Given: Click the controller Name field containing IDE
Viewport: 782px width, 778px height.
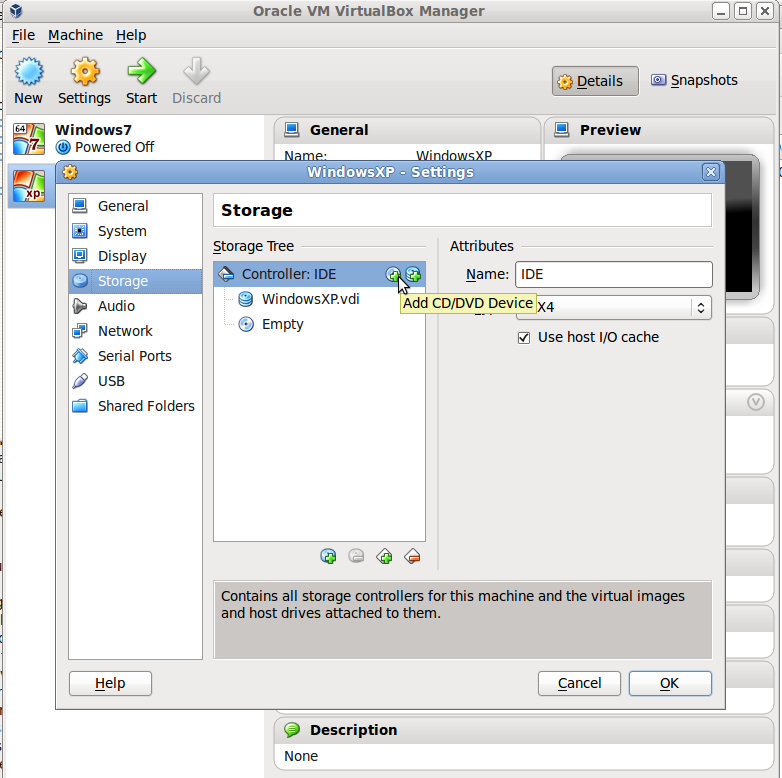Looking at the screenshot, I should click(x=613, y=274).
